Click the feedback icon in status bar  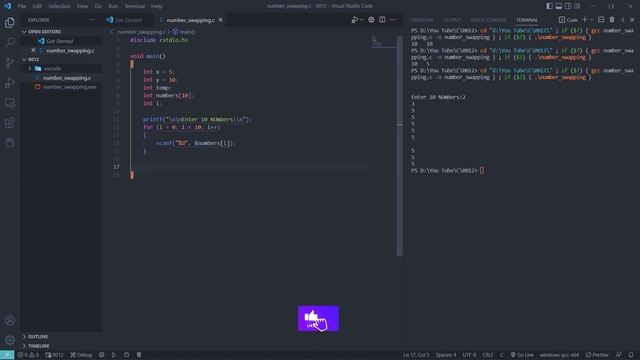click(619, 355)
